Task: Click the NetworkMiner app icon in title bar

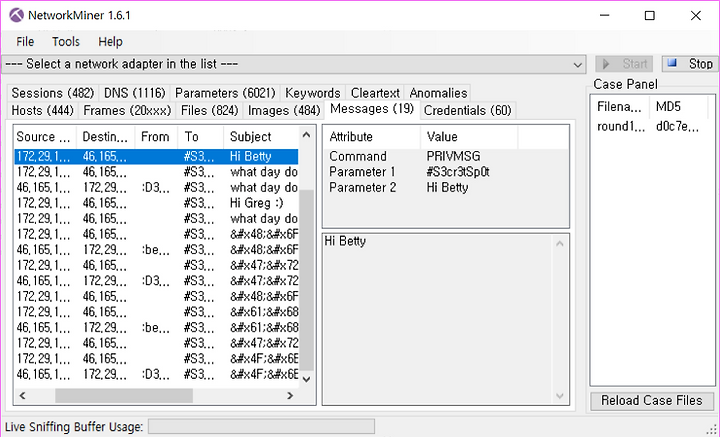Action: [x=16, y=15]
